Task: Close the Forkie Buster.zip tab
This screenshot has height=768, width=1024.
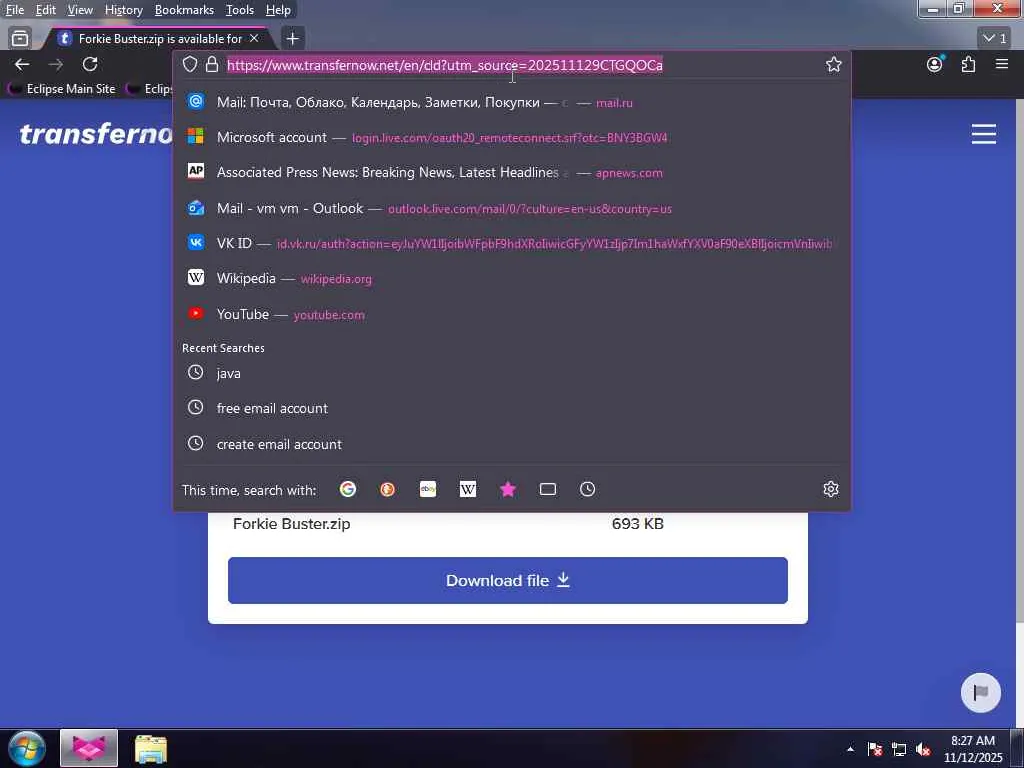Action: pos(254,39)
